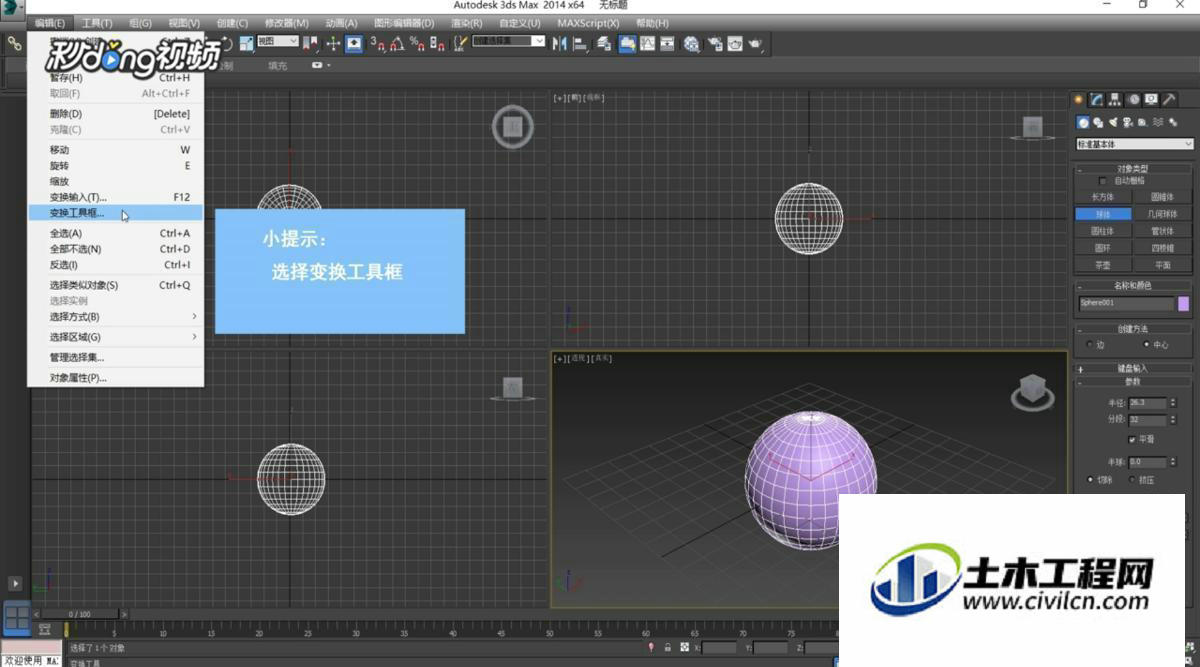Click the 几何球体 object type button
Screen dimensions: 1200x667
point(1163,214)
